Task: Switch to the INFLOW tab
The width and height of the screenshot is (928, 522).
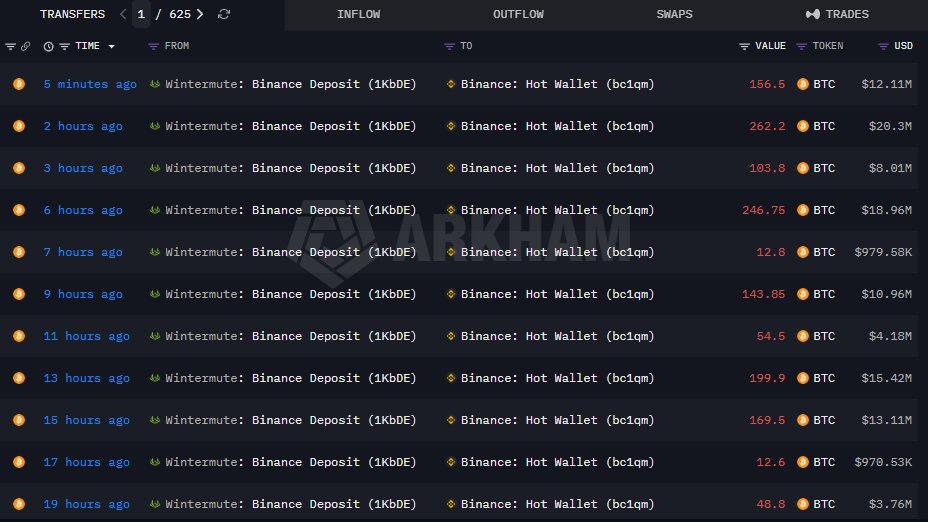Action: point(359,14)
